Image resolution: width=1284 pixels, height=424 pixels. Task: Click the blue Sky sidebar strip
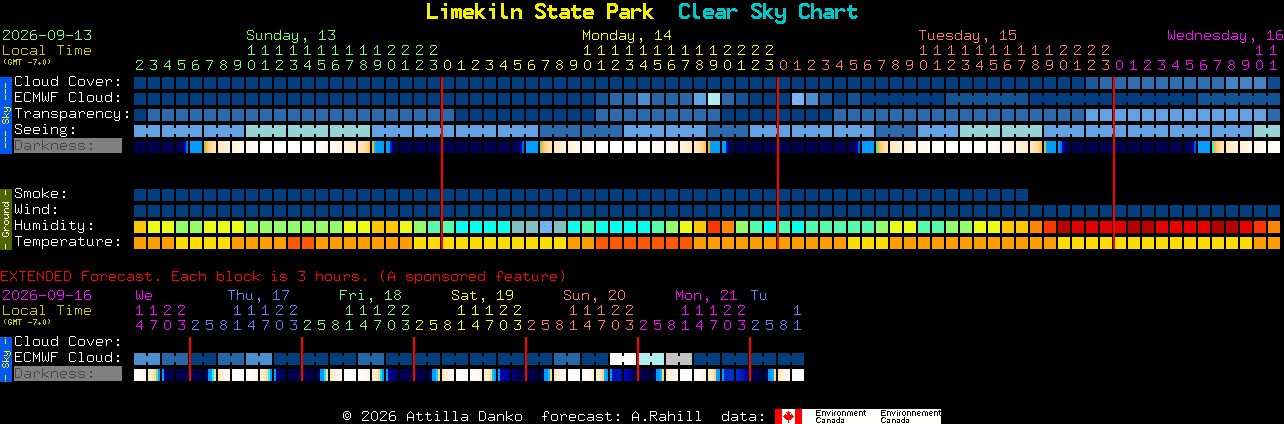point(5,113)
